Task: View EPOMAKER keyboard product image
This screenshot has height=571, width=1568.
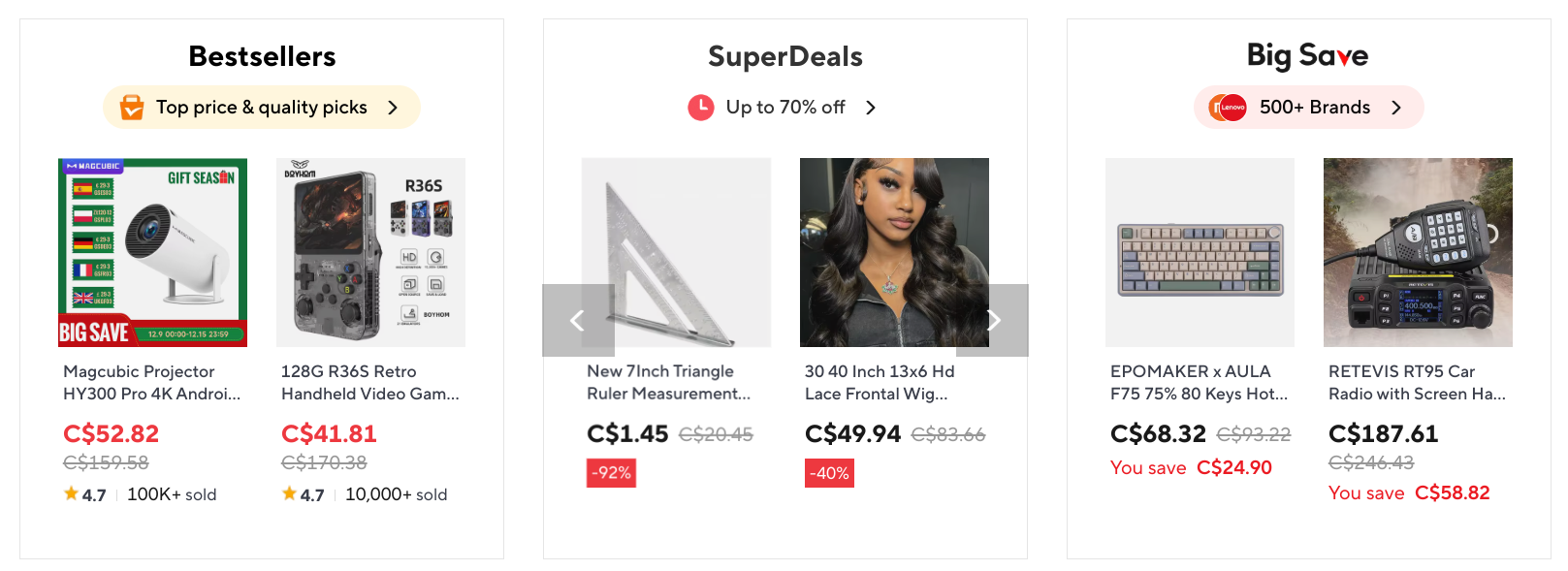Action: [1200, 252]
